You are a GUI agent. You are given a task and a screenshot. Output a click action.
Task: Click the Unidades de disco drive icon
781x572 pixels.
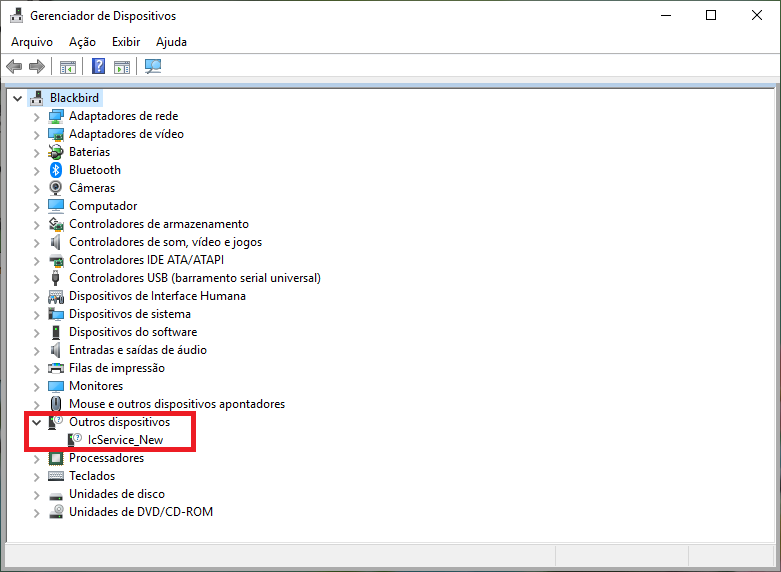tap(56, 495)
